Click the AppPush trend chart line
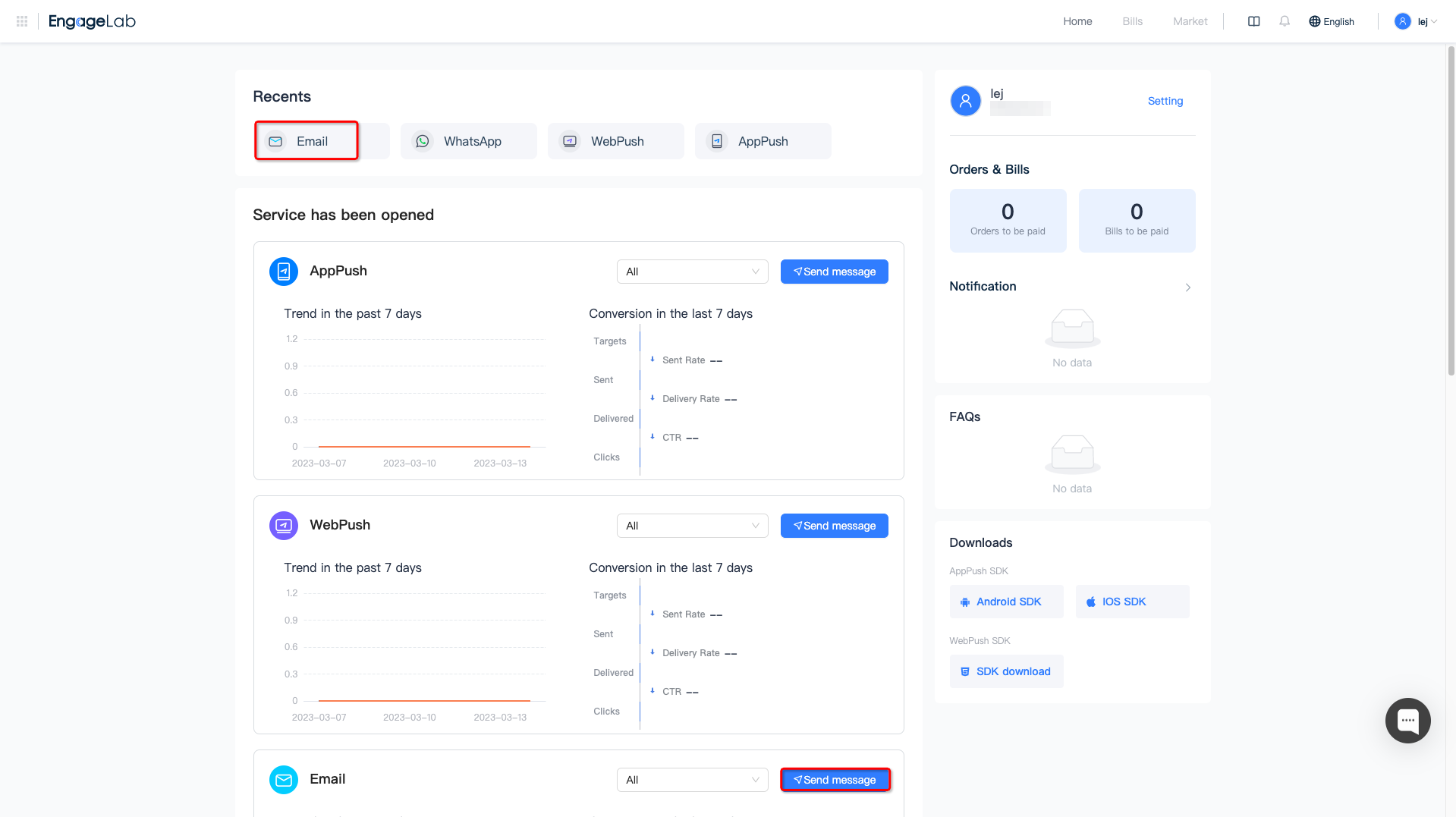Screen dimensions: 1456x817 coord(424,447)
